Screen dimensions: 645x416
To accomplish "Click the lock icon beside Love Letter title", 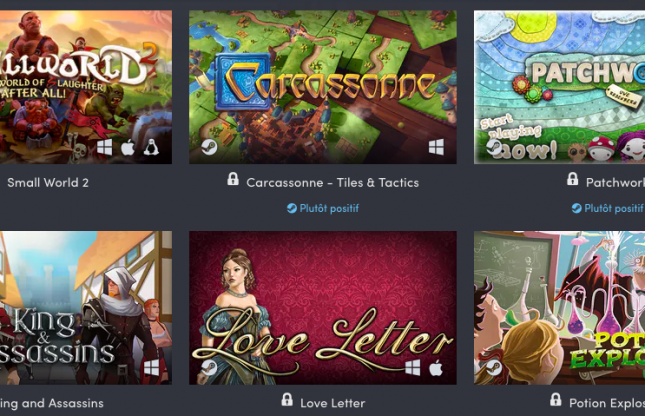I will (x=287, y=400).
